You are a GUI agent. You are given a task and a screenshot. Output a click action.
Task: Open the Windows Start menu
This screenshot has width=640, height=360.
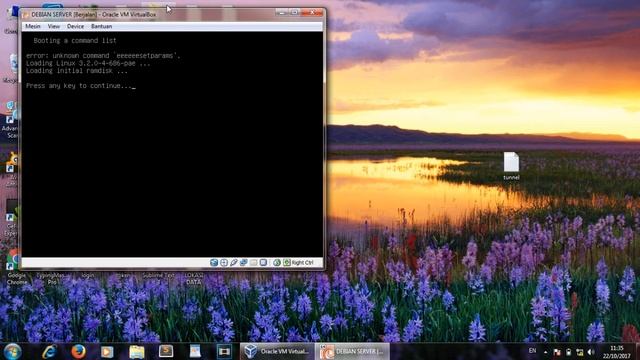pyautogui.click(x=13, y=351)
